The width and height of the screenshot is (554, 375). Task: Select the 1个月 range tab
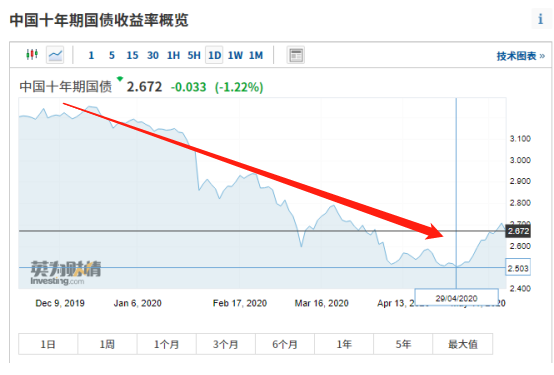point(166,344)
